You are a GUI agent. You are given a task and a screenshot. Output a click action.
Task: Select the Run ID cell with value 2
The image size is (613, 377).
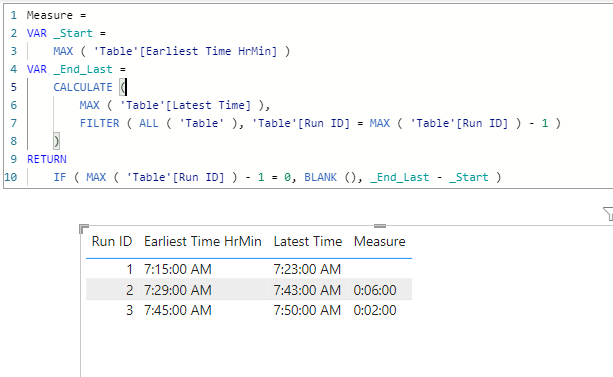coord(129,290)
